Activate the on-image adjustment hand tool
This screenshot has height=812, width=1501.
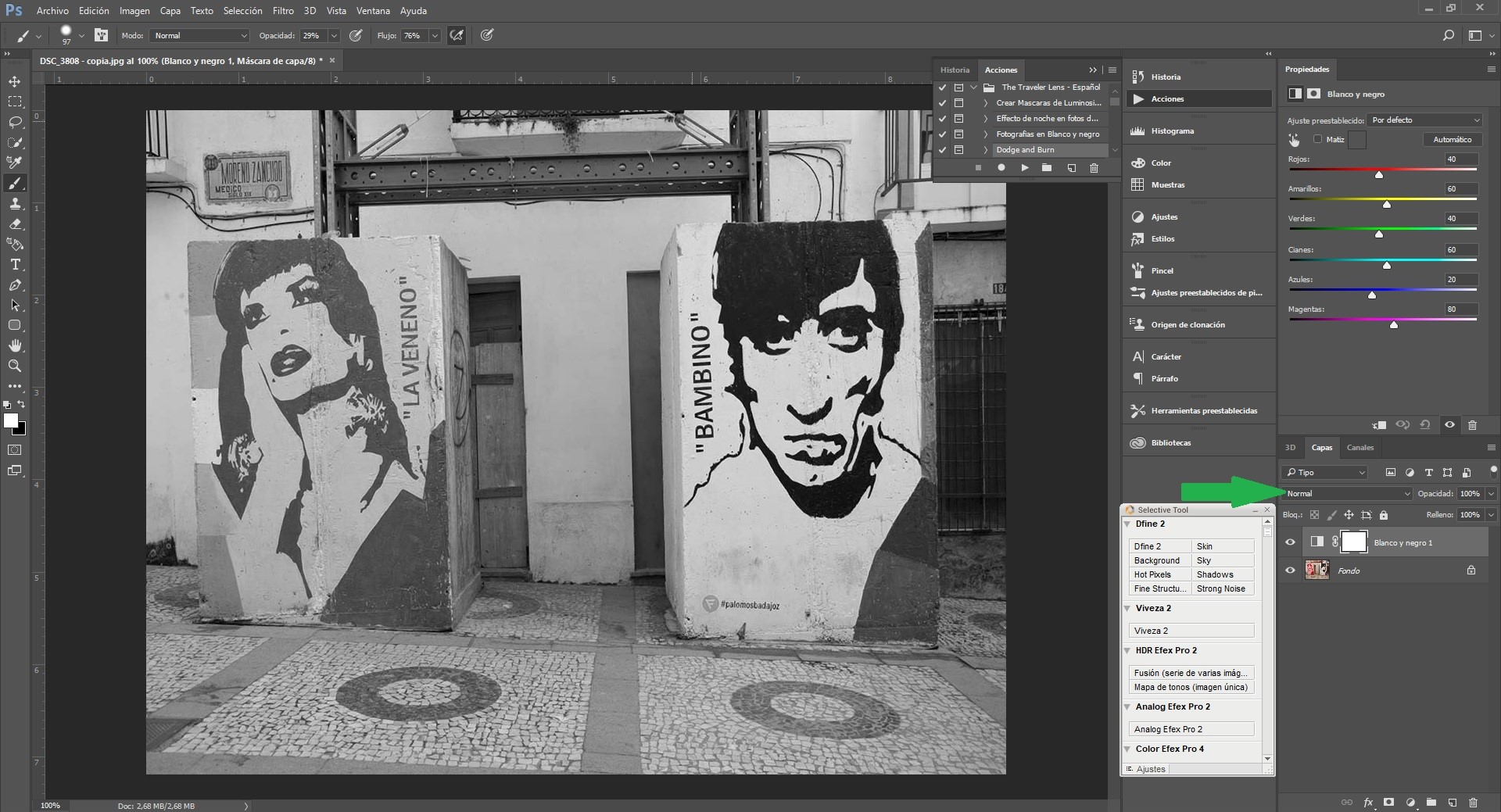click(x=1295, y=140)
